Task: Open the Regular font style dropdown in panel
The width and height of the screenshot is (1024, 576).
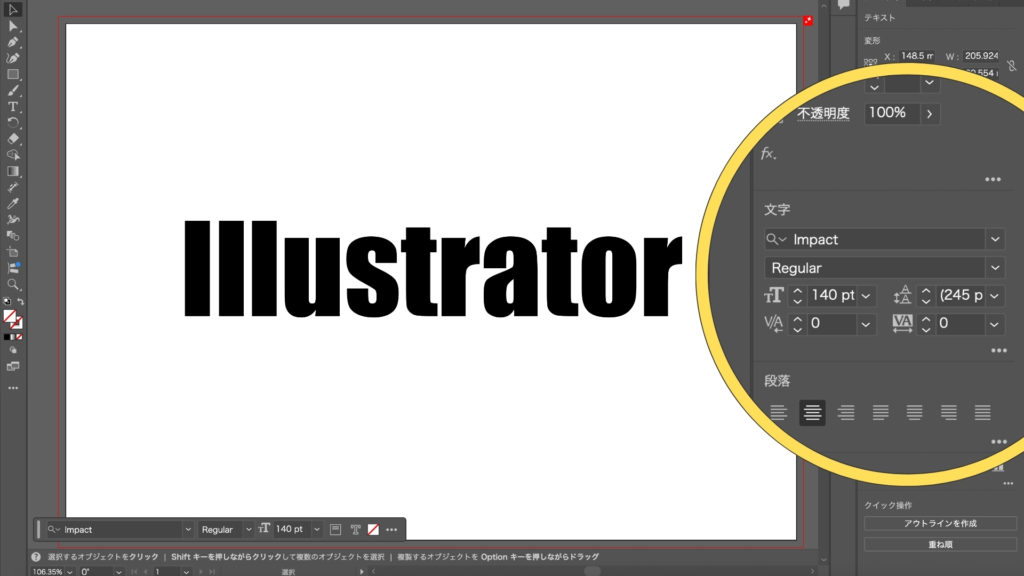Action: 994,268
